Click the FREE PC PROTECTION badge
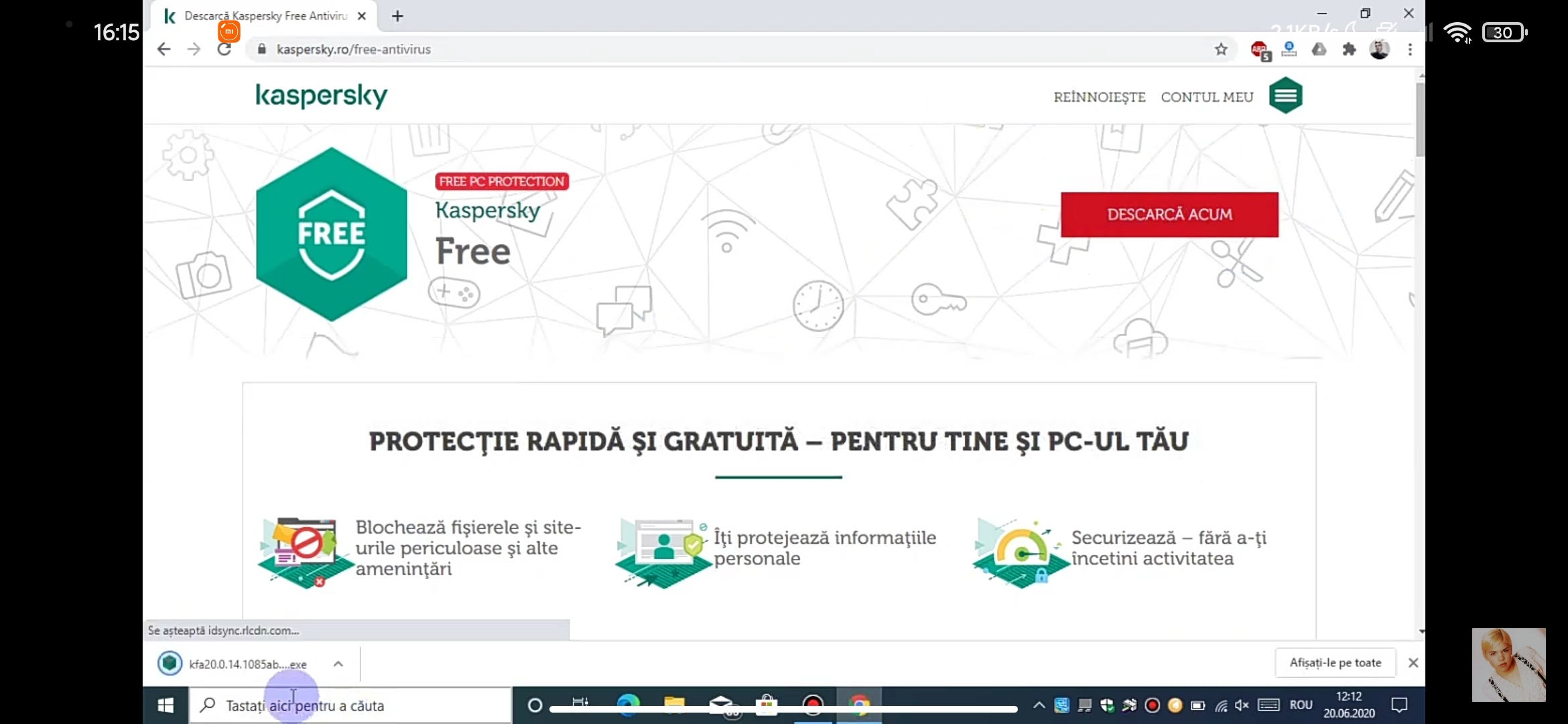Image resolution: width=1568 pixels, height=724 pixels. tap(502, 181)
